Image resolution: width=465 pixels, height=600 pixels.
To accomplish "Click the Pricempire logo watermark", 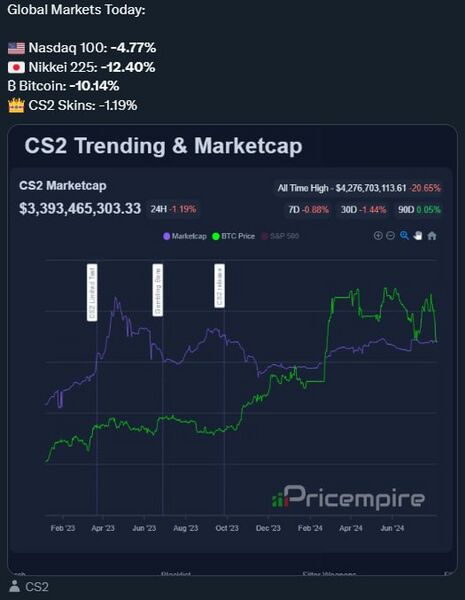I will [348, 497].
